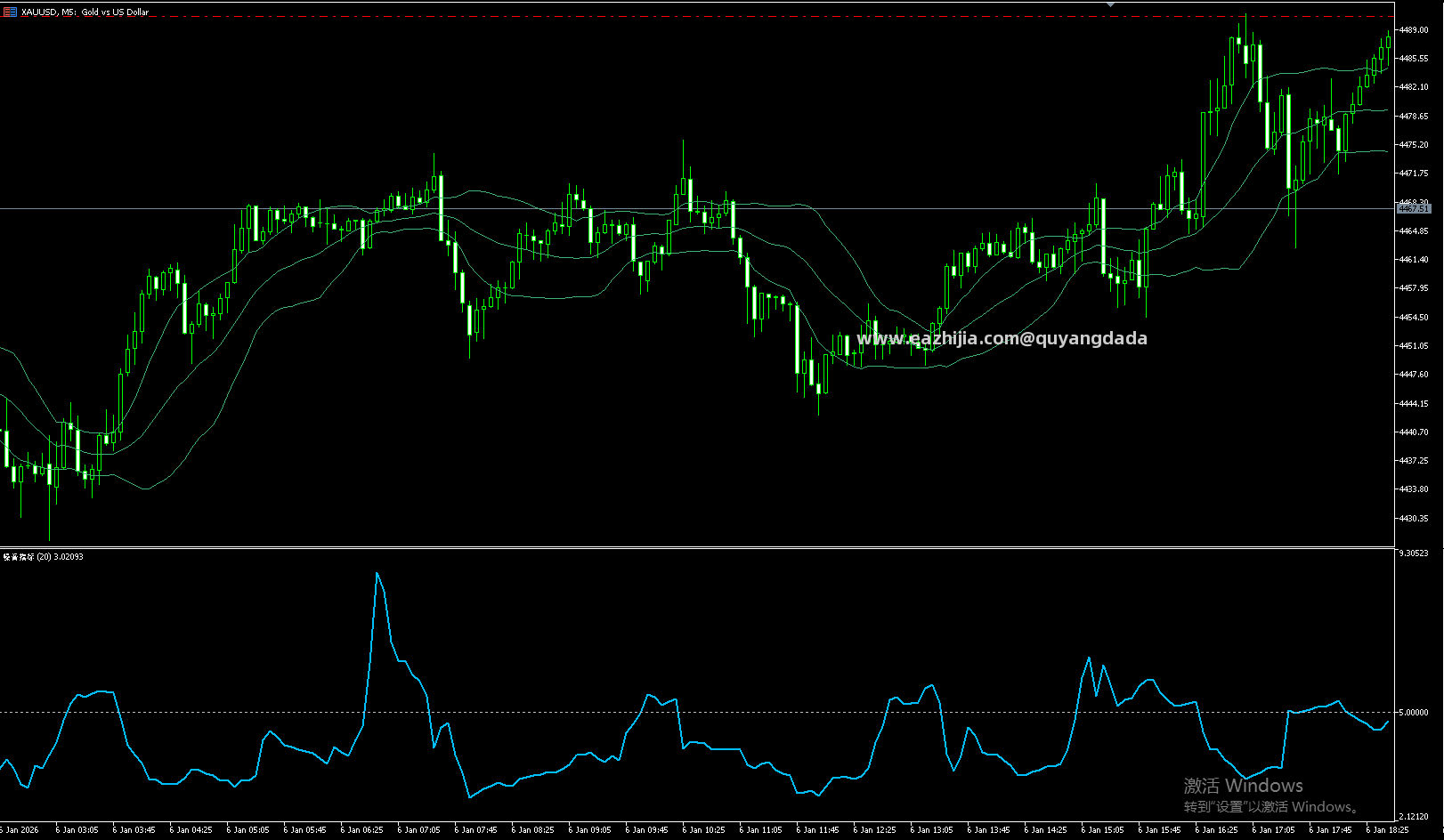
Task: Click price scale label 4478.65
Action: click(1414, 116)
